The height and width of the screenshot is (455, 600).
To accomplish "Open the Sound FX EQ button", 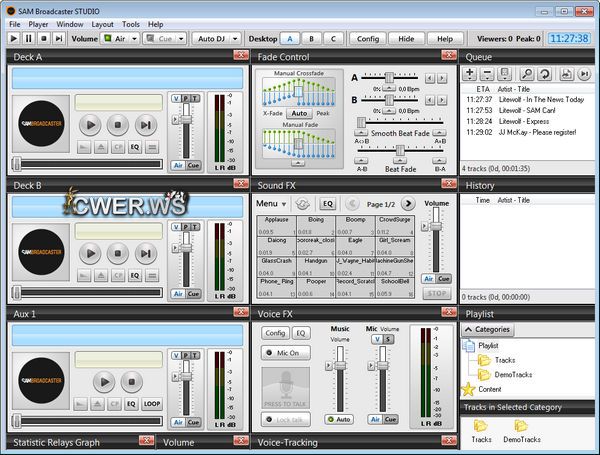I will coord(328,204).
